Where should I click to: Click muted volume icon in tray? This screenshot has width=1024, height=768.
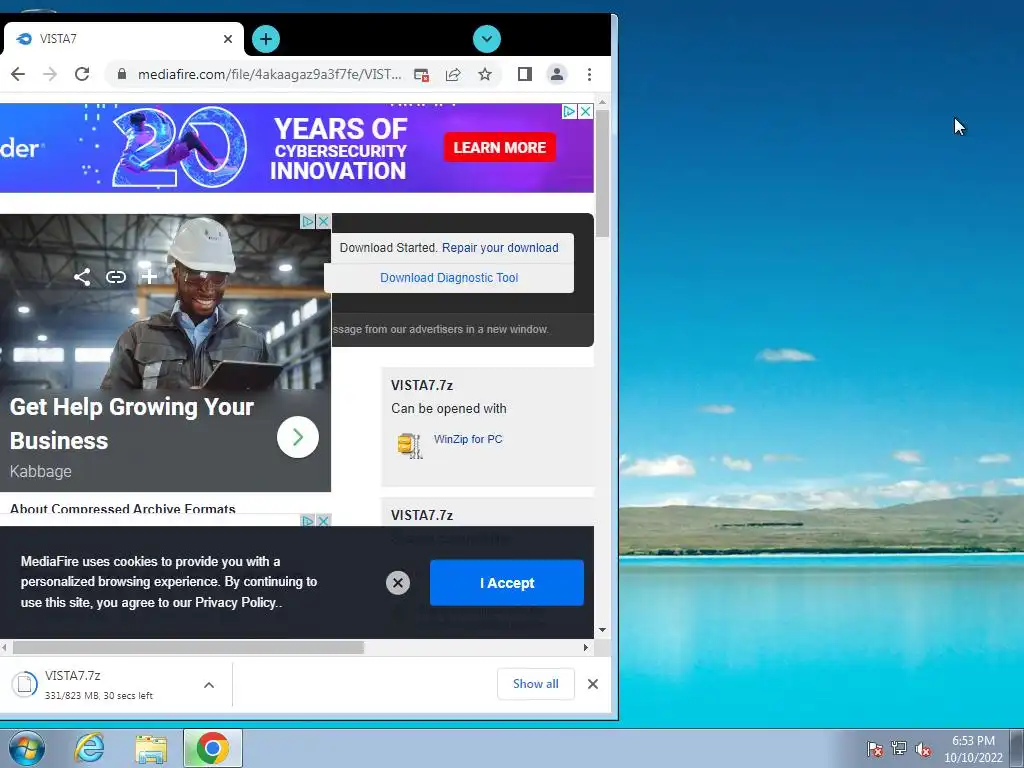[923, 749]
